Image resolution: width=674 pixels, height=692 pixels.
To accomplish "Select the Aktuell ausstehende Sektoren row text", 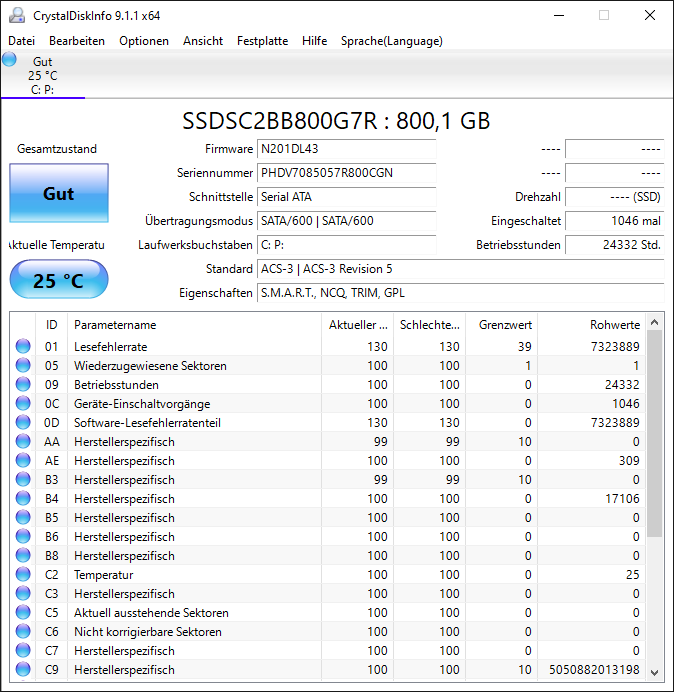I will coord(151,612).
